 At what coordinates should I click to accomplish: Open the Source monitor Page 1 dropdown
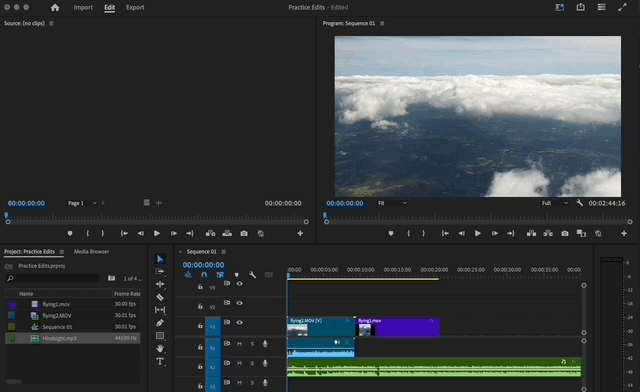tap(82, 203)
